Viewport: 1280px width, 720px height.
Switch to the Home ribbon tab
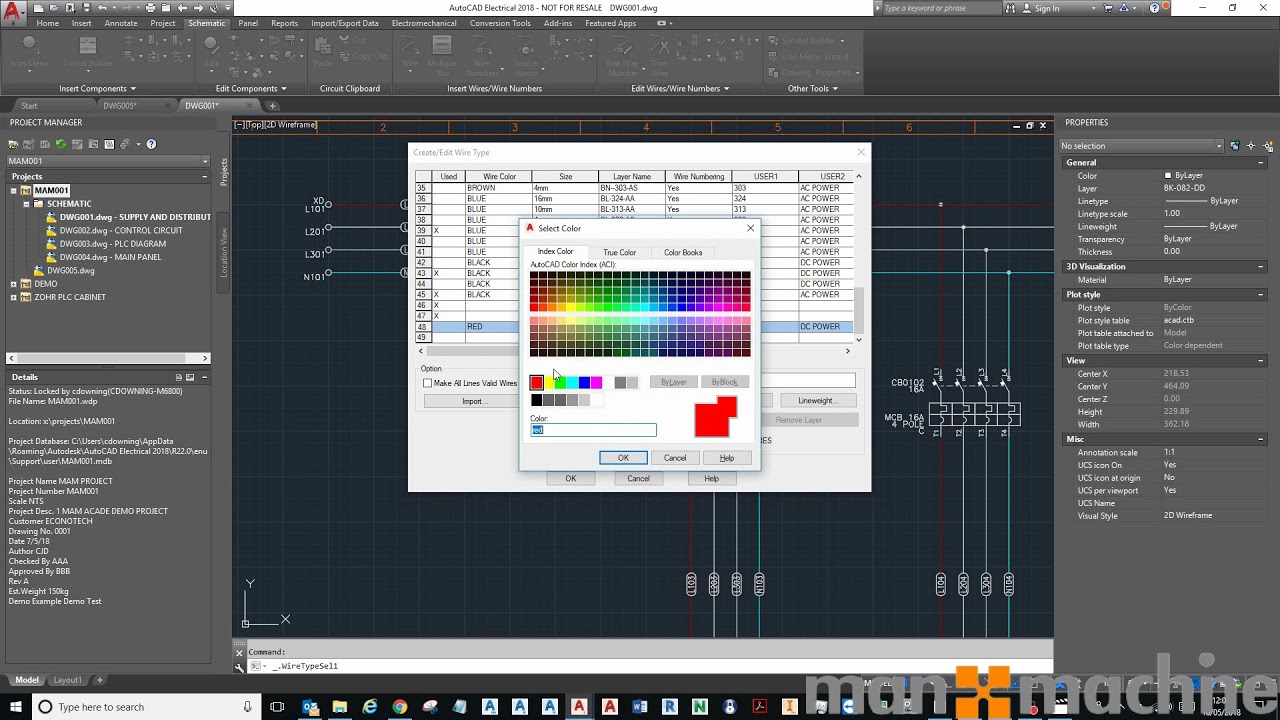[x=47, y=23]
